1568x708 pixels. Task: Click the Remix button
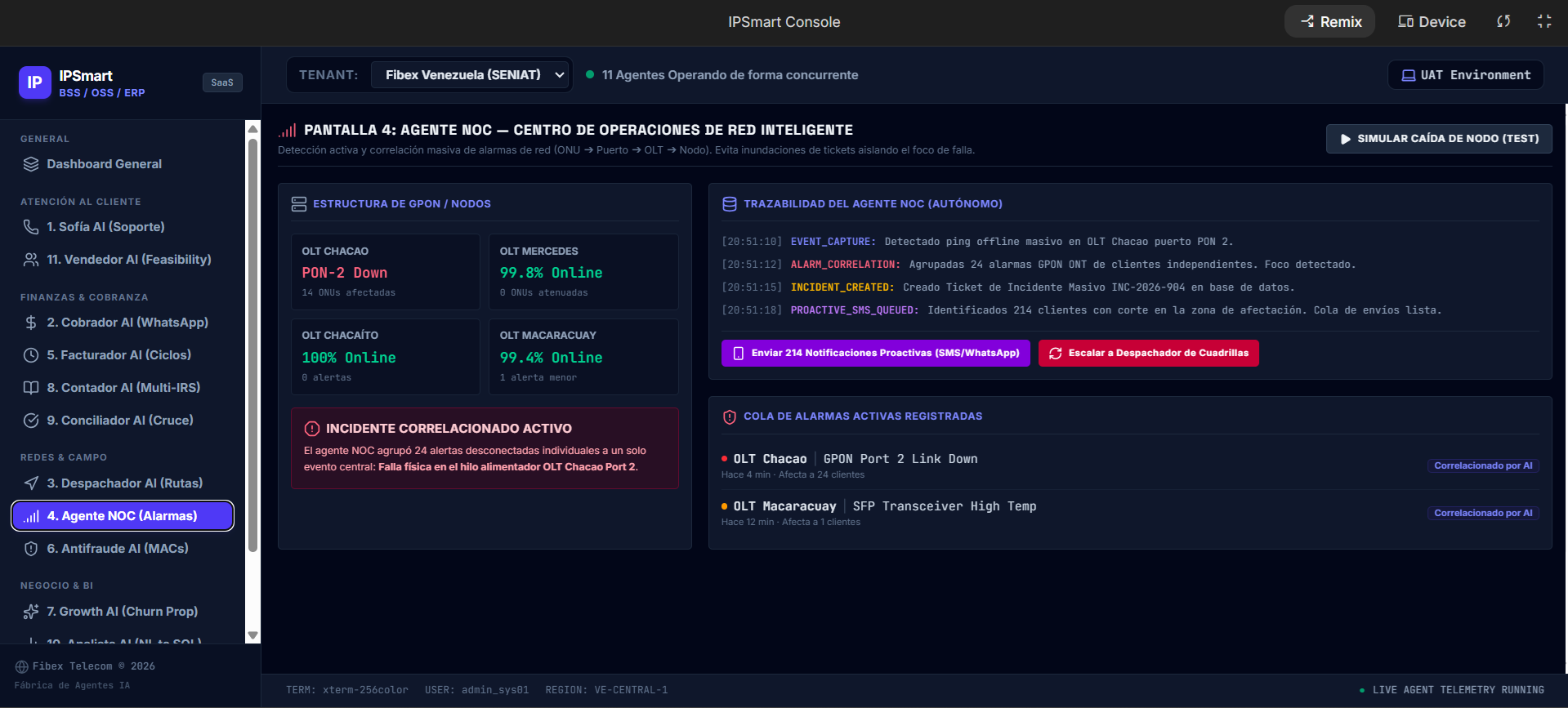tap(1330, 21)
